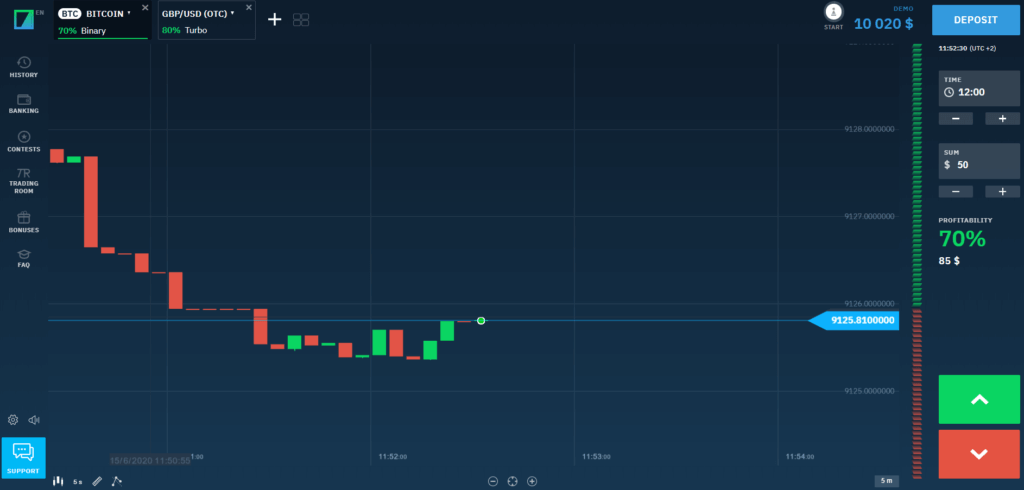Open the 5s candle interval selector
Image resolution: width=1024 pixels, height=490 pixels.
(78, 481)
